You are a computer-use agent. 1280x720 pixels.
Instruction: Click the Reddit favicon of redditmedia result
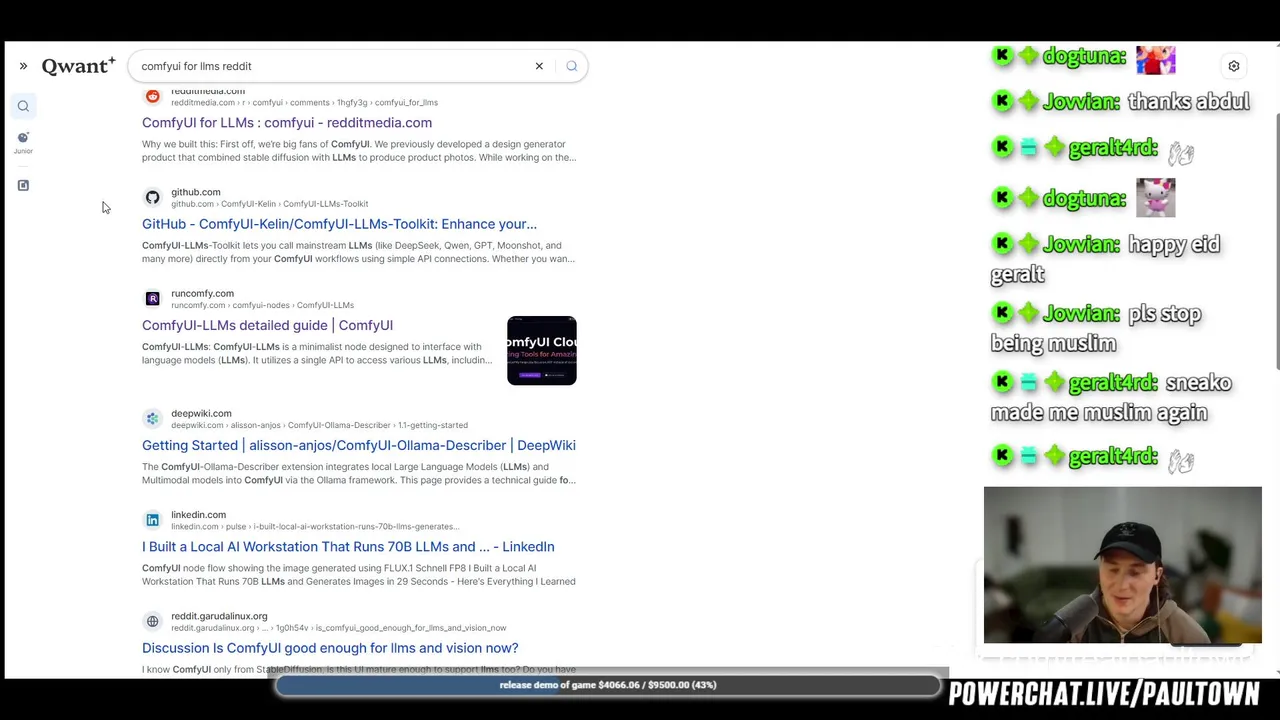[152, 97]
